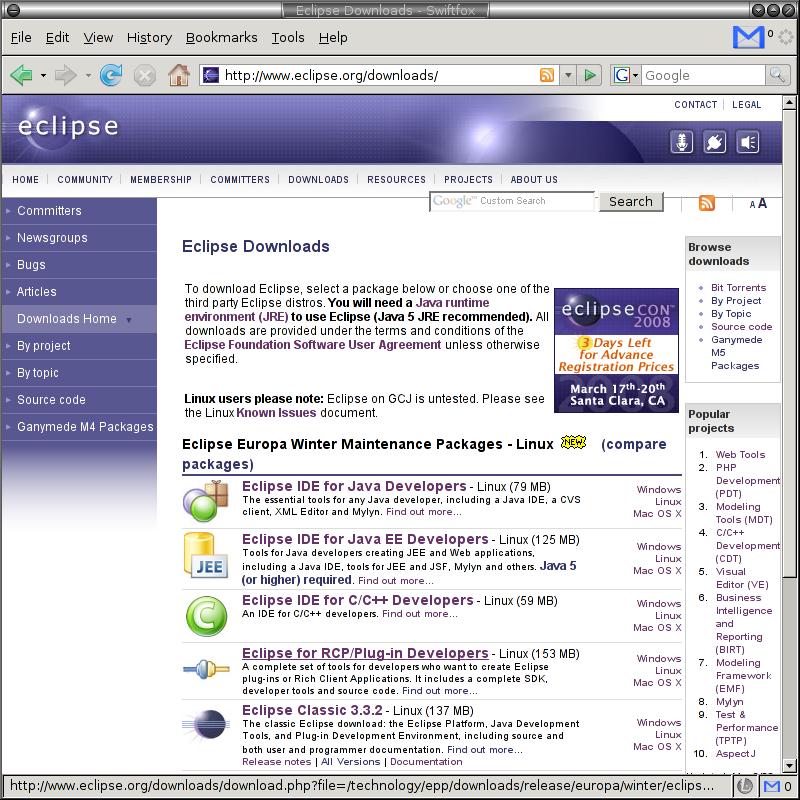This screenshot has width=800, height=800.
Task: Click the magnifying glass search icon
Action: pos(777,76)
